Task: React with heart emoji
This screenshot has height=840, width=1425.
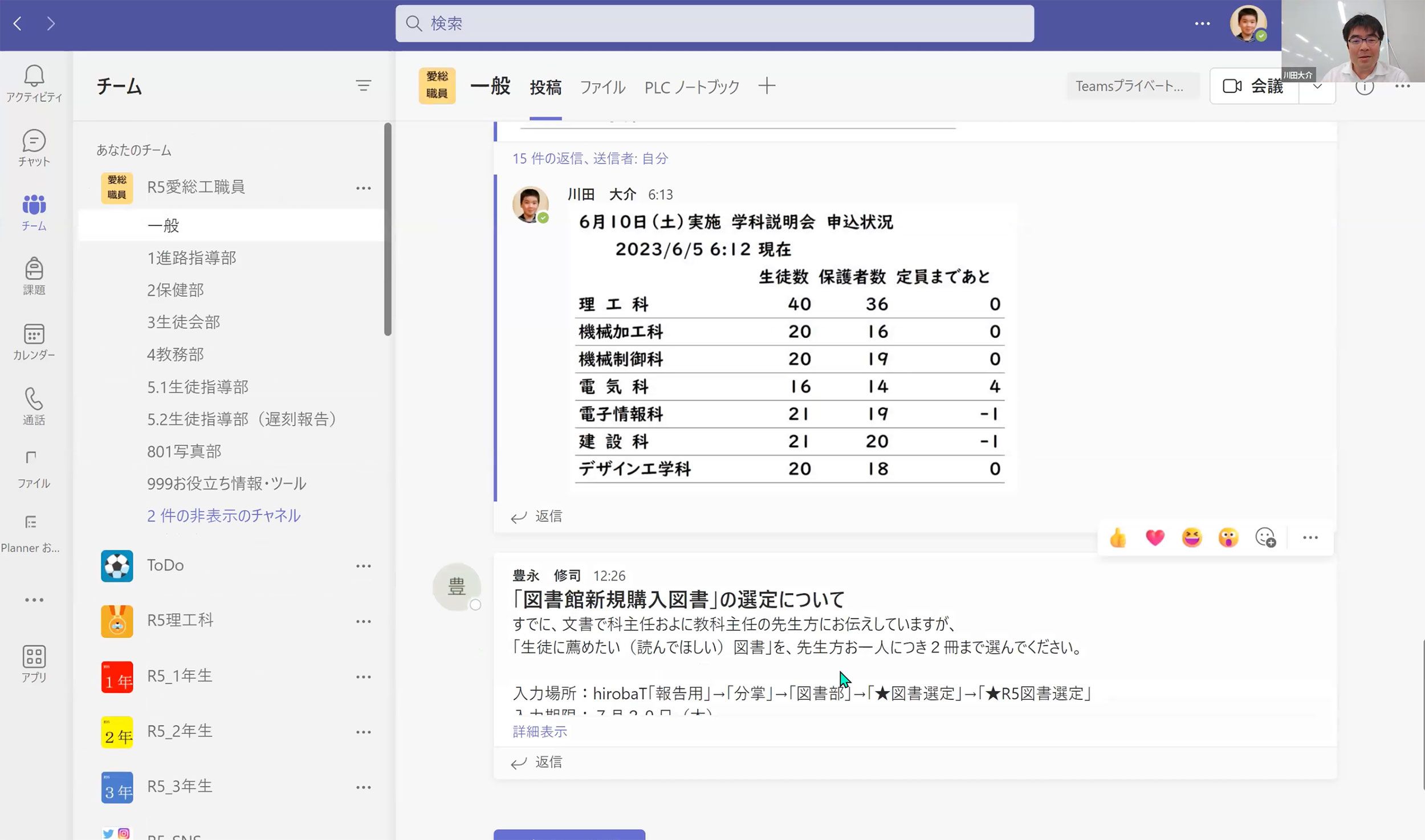Action: [1155, 537]
